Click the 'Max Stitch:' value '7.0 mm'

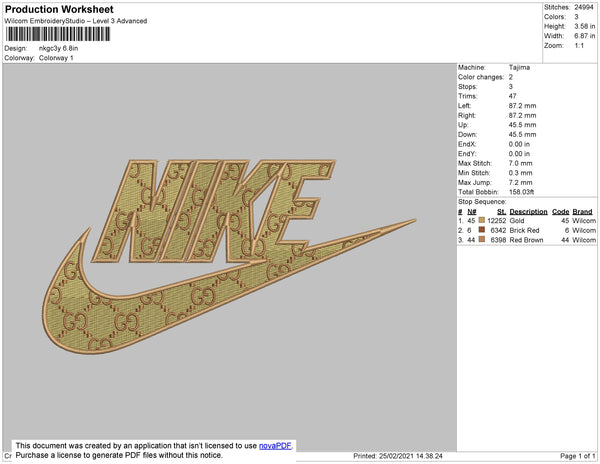(520, 163)
